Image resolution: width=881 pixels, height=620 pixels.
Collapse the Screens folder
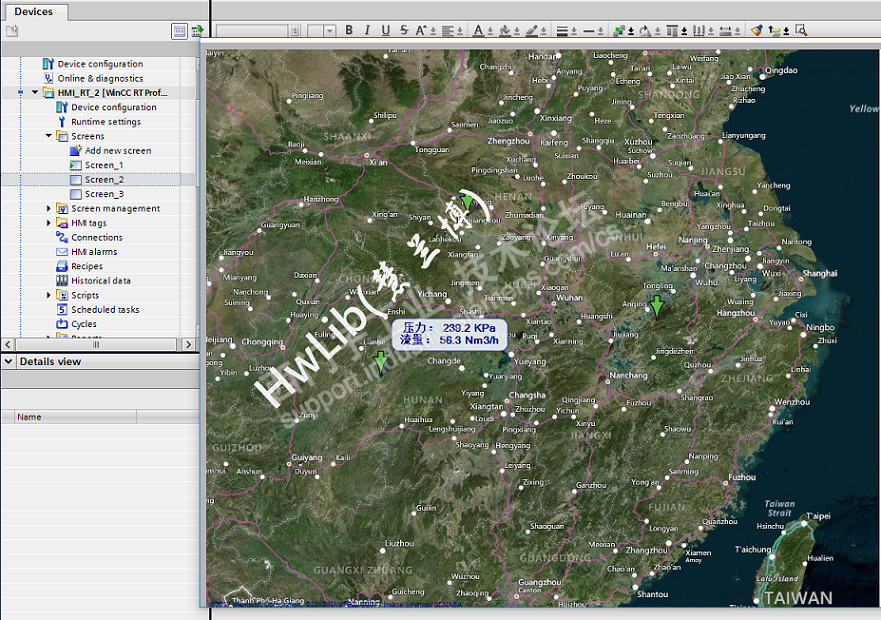pyautogui.click(x=49, y=136)
